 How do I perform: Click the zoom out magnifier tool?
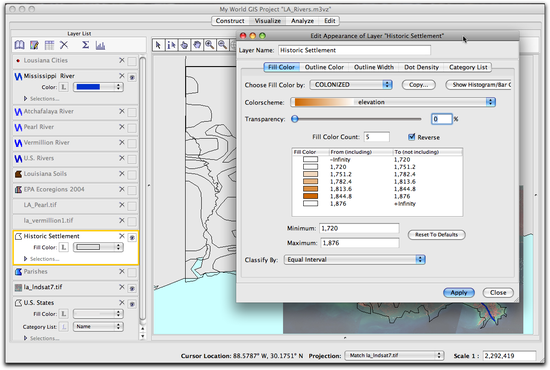222,45
